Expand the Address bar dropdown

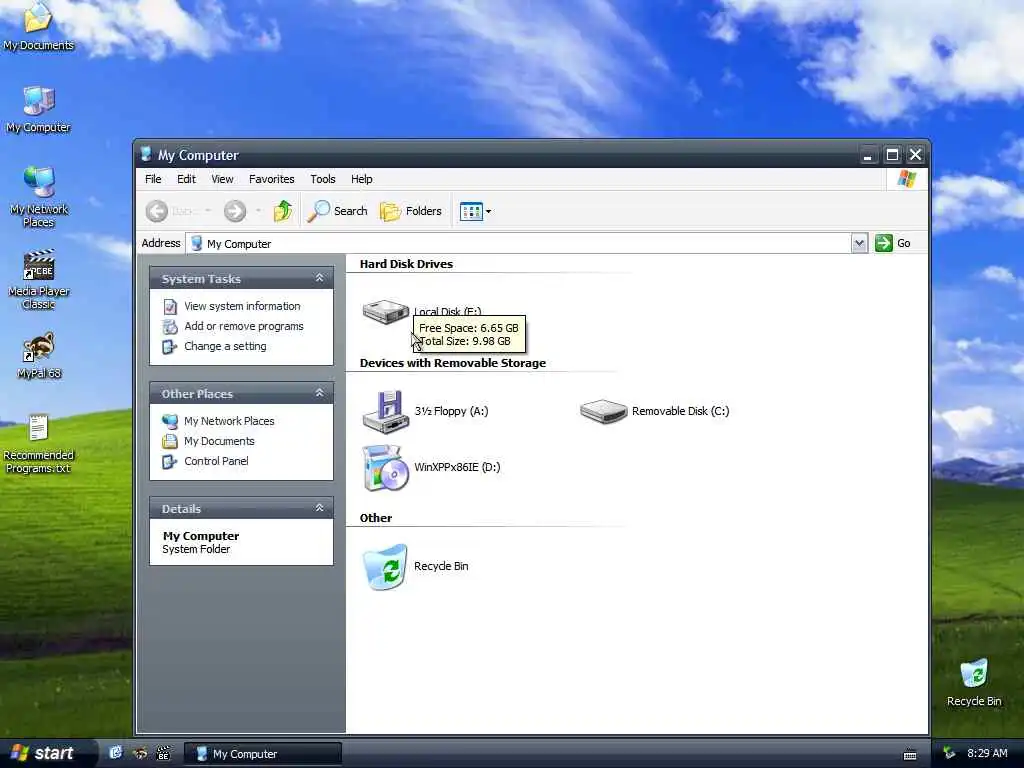pos(859,244)
